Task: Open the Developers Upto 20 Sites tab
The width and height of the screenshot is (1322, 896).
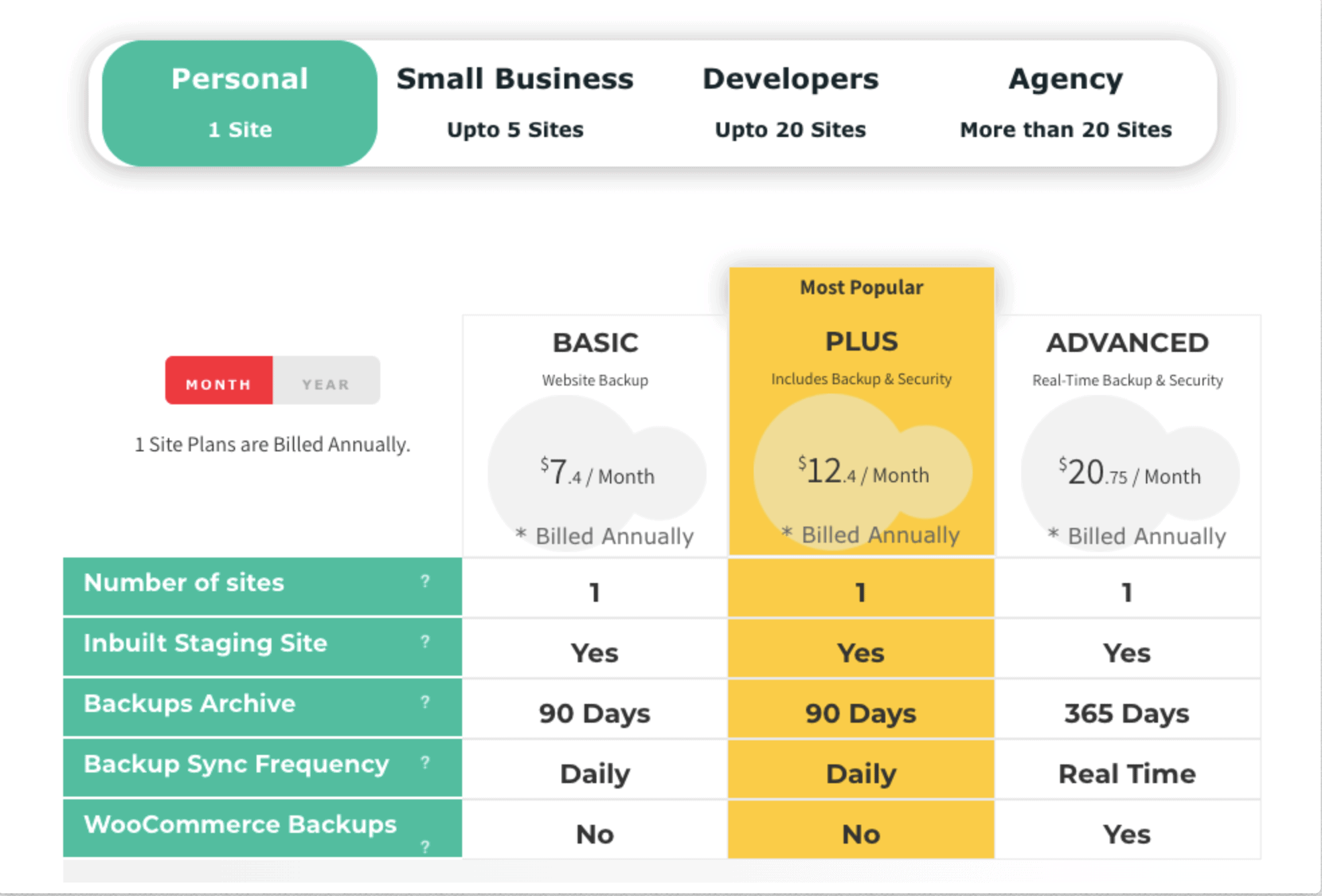Action: click(790, 103)
